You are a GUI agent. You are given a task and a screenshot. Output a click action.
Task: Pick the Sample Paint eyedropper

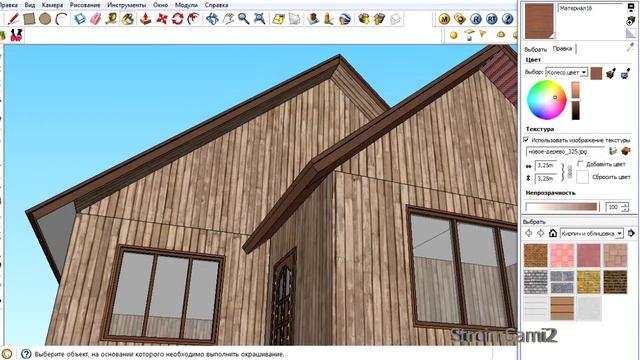631,48
